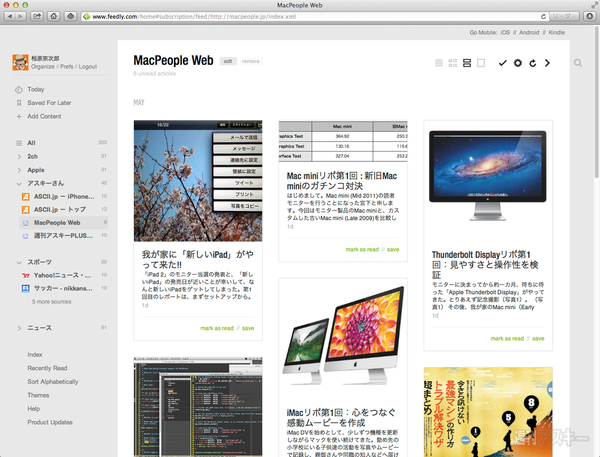The width and height of the screenshot is (600, 457).
Task: Open Feedly search magnifier icon
Action: tap(577, 63)
